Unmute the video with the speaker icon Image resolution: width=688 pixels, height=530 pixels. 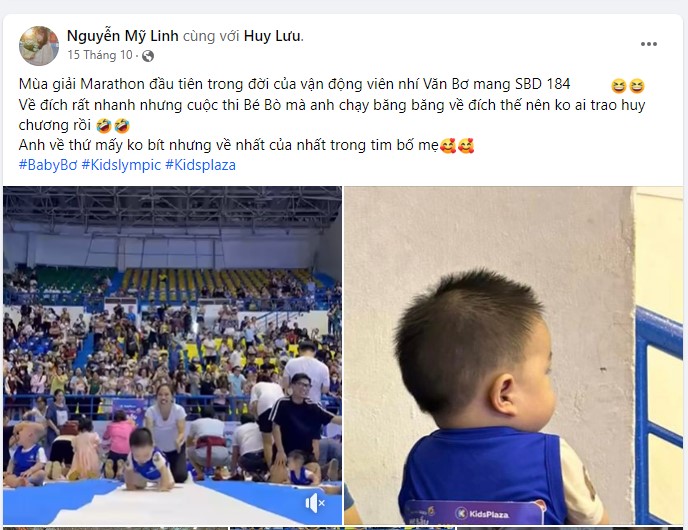point(315,503)
